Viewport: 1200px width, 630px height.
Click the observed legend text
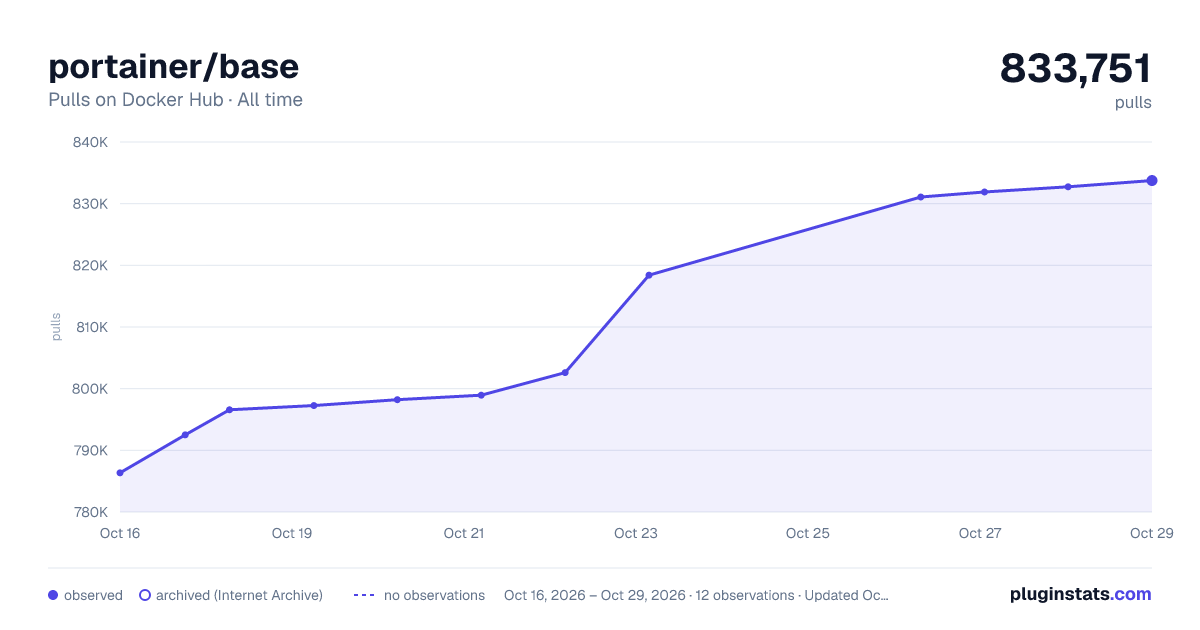pos(93,595)
